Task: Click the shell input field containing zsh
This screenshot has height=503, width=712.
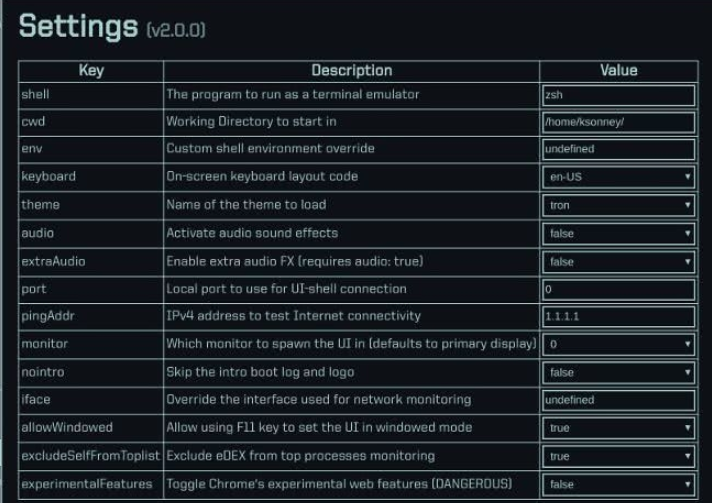Action: point(618,95)
